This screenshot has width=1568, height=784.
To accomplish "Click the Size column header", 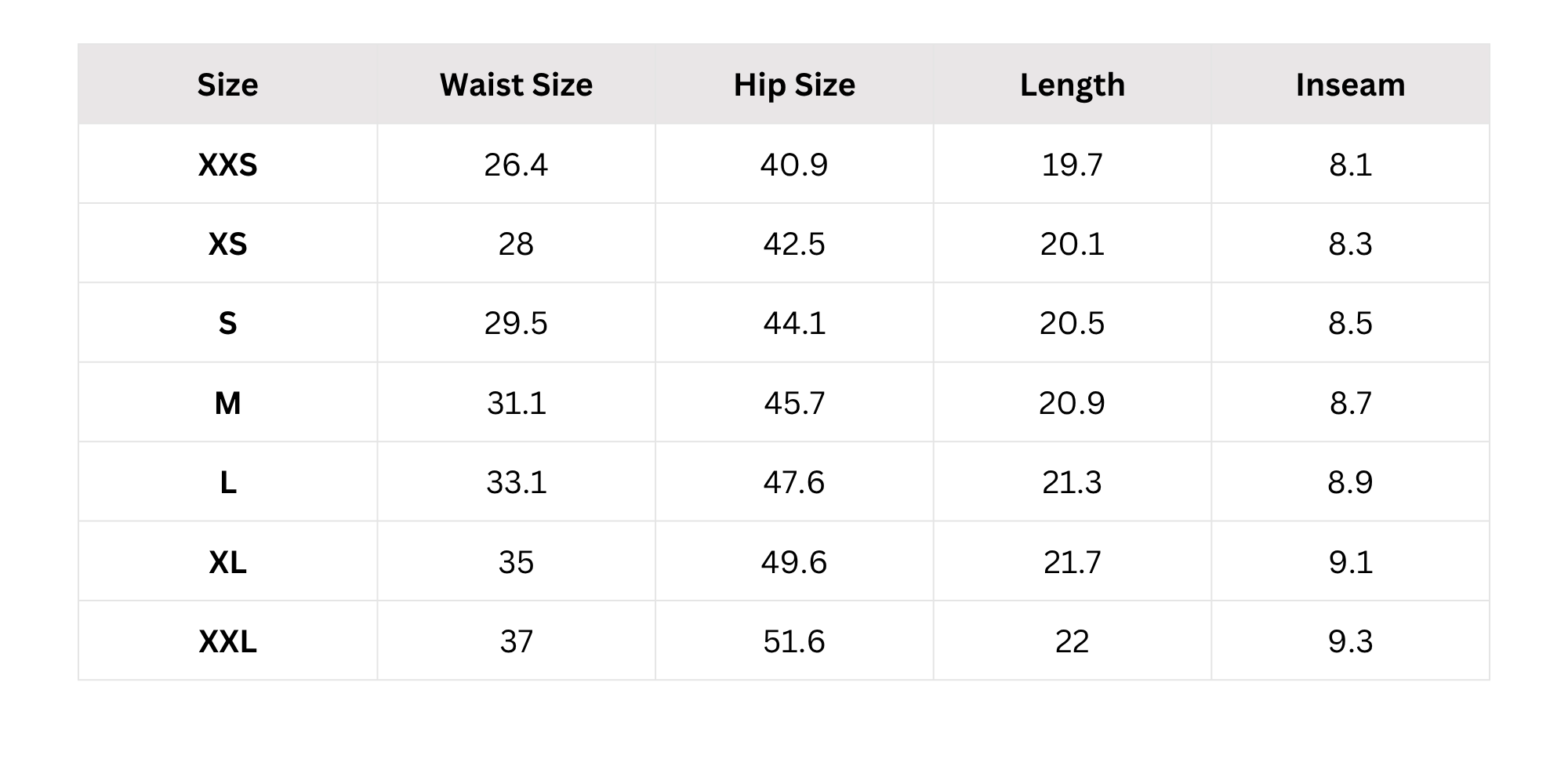I will coord(227,85).
